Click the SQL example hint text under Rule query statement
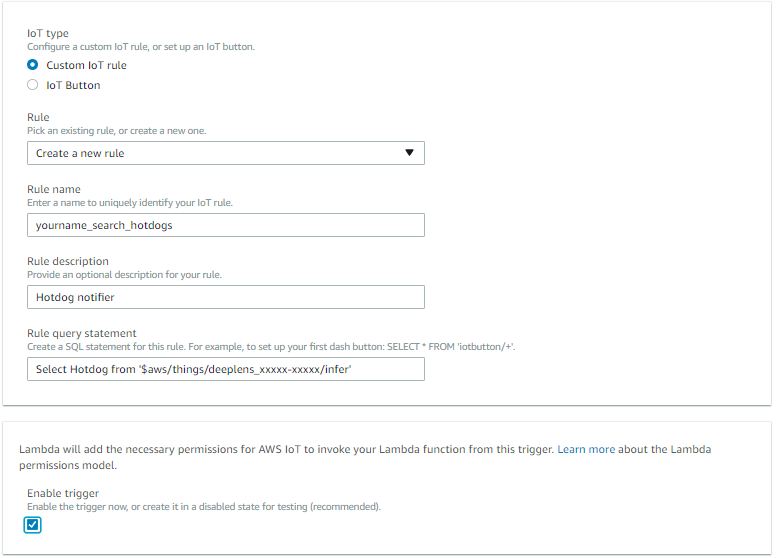This screenshot has height=558, width=778. [x=271, y=347]
